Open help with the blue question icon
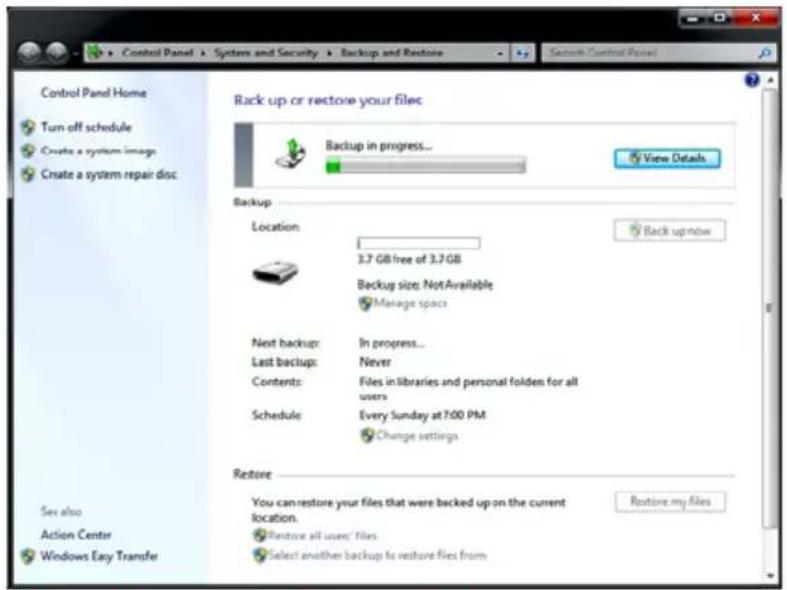Image resolution: width=787 pixels, height=590 pixels. [751, 80]
